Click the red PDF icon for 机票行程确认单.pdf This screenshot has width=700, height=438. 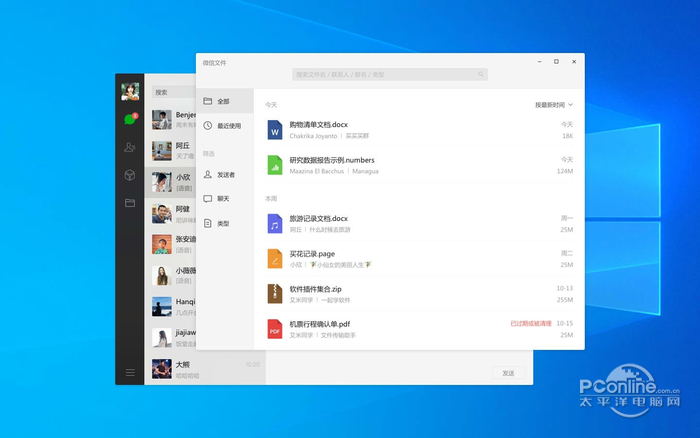point(275,328)
